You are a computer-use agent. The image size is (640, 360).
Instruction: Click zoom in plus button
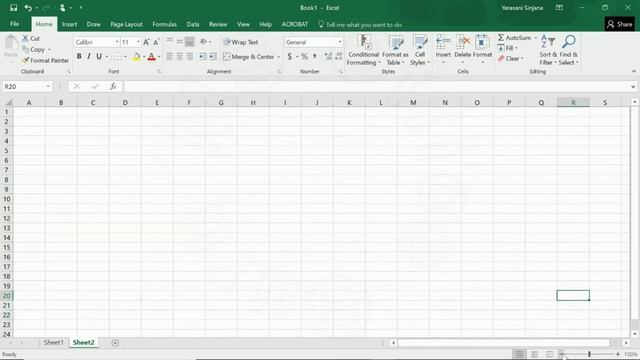(618, 354)
